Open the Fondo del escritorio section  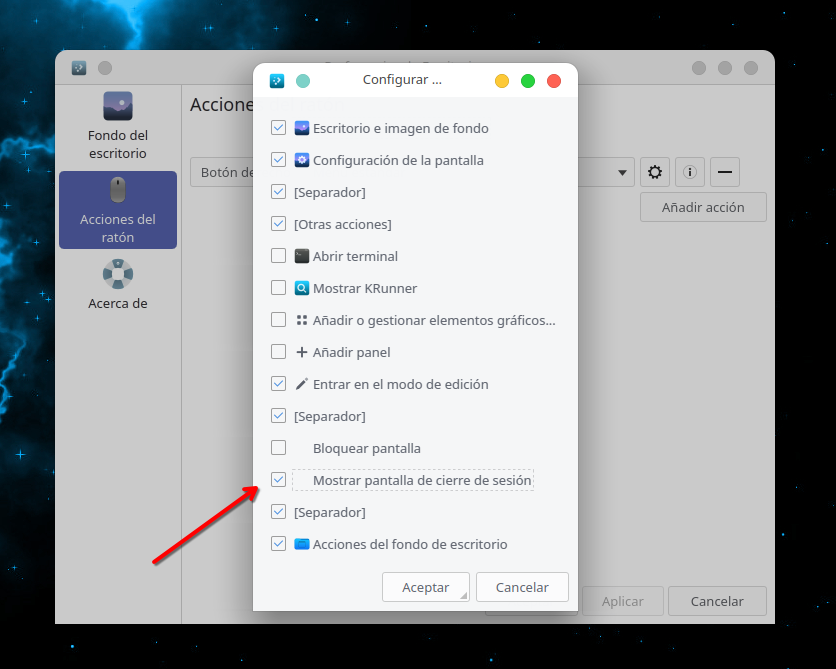118,126
